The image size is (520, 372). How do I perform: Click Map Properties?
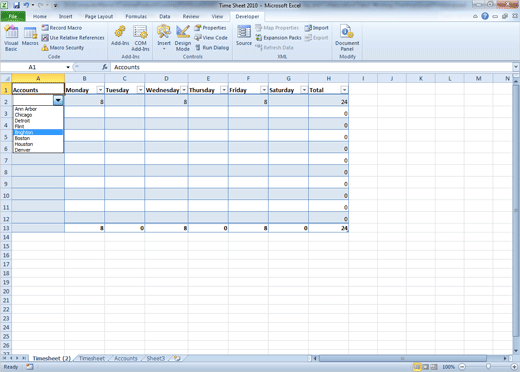(x=277, y=28)
